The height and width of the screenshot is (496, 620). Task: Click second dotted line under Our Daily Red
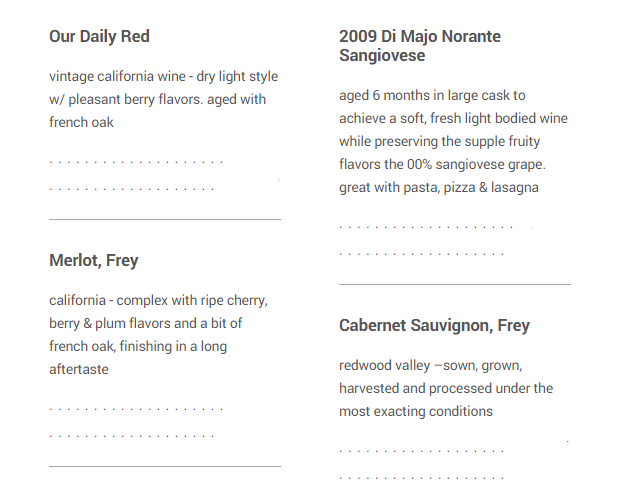pos(131,188)
